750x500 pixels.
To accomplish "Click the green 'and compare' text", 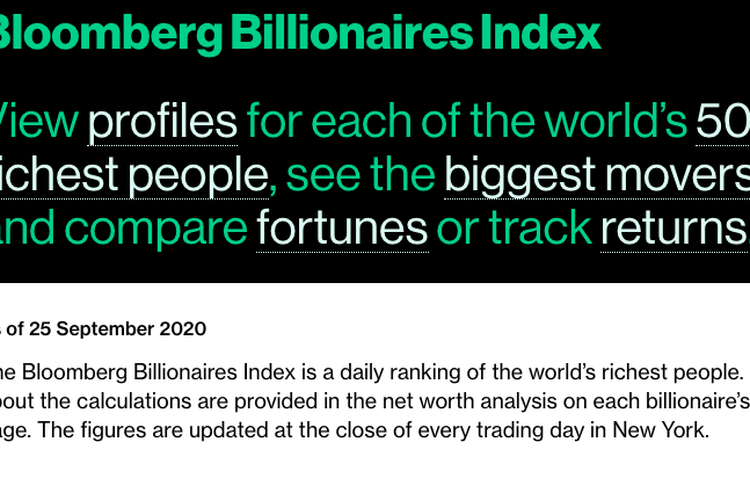I will [126, 229].
